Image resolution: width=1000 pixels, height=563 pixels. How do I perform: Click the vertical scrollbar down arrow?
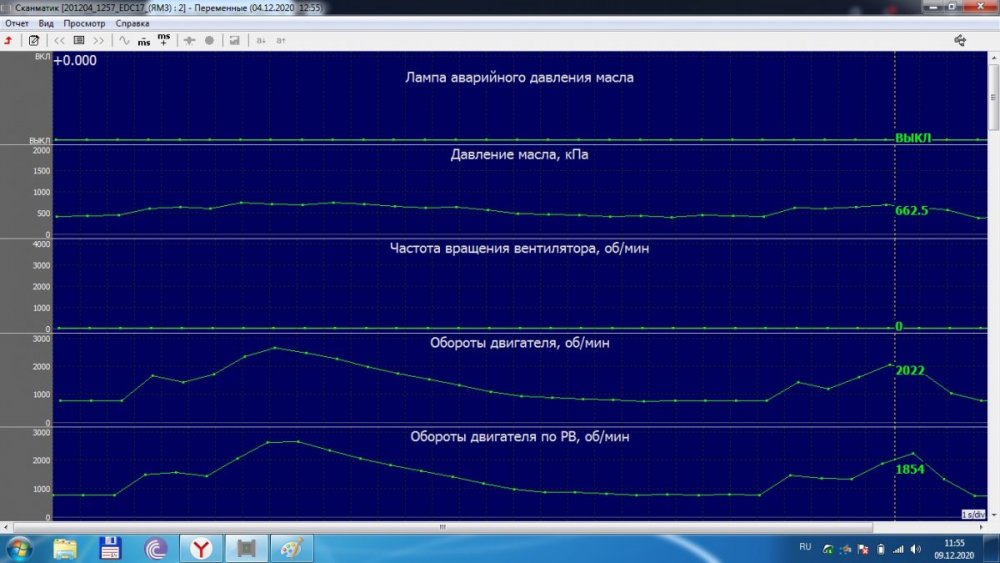pos(994,515)
